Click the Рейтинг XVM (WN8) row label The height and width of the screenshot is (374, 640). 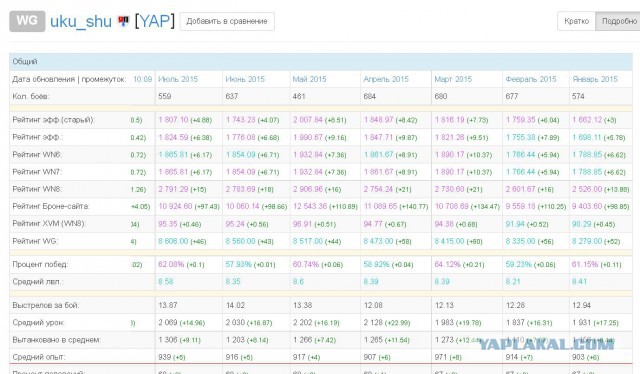point(49,224)
